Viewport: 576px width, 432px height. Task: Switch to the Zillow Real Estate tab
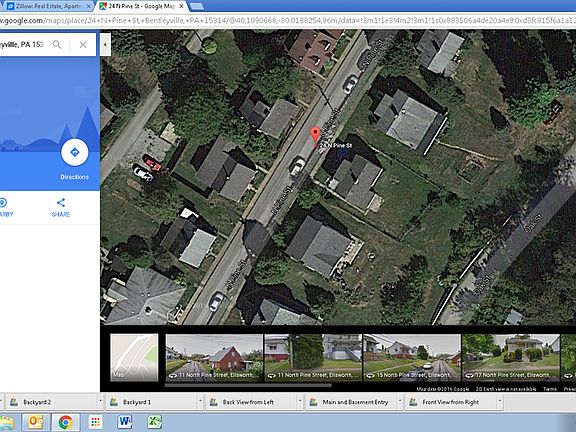tap(48, 6)
